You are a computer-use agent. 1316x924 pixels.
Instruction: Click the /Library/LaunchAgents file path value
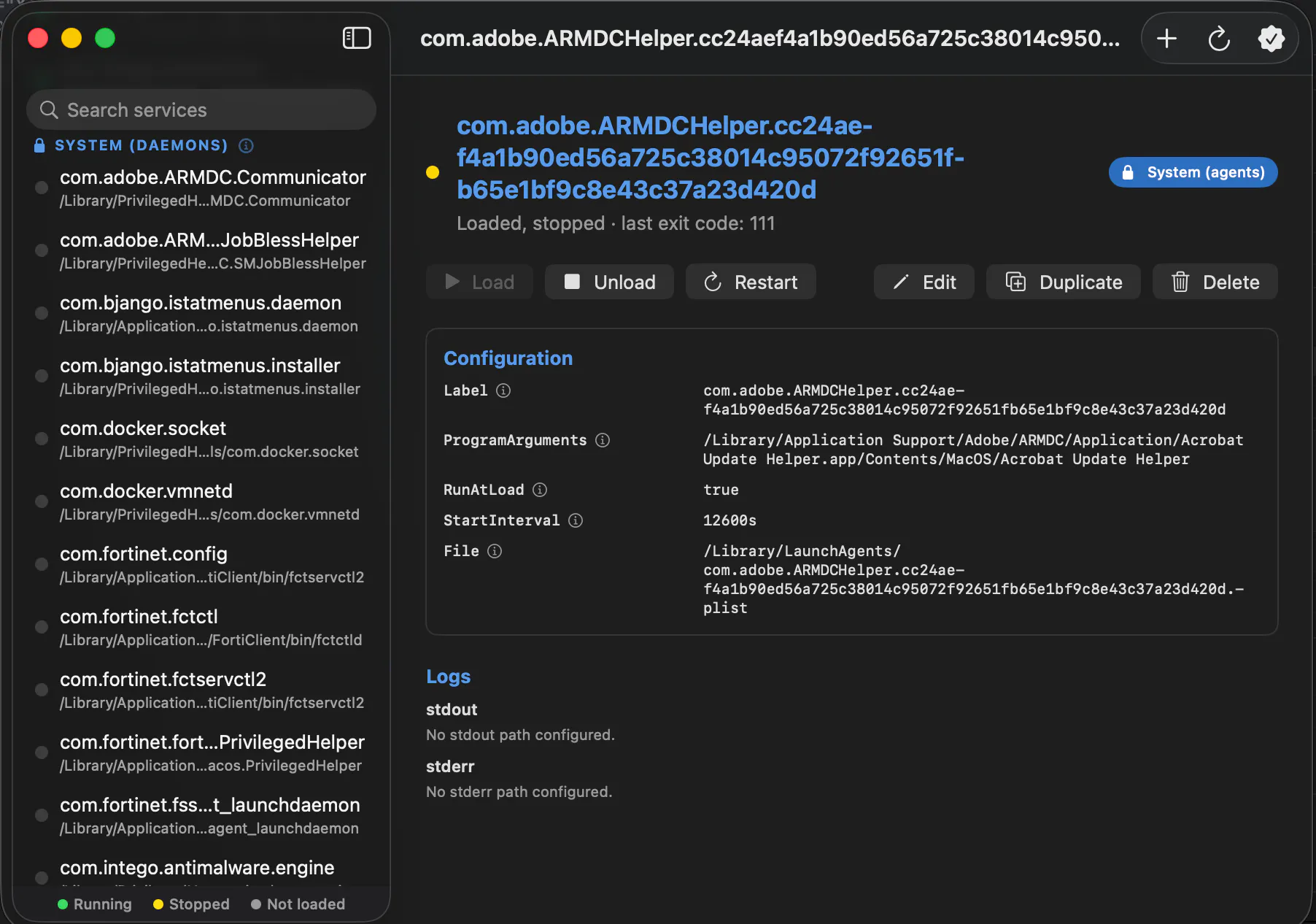(x=973, y=580)
